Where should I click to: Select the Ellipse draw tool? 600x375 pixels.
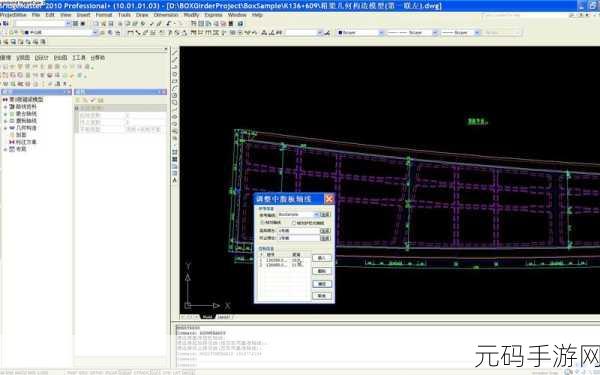pyautogui.click(x=175, y=117)
